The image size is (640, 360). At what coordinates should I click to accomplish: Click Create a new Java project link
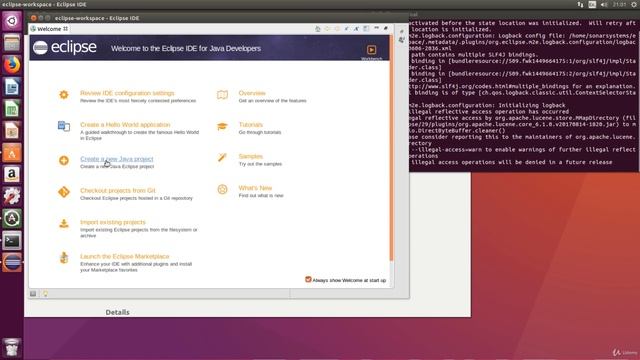tap(117, 159)
